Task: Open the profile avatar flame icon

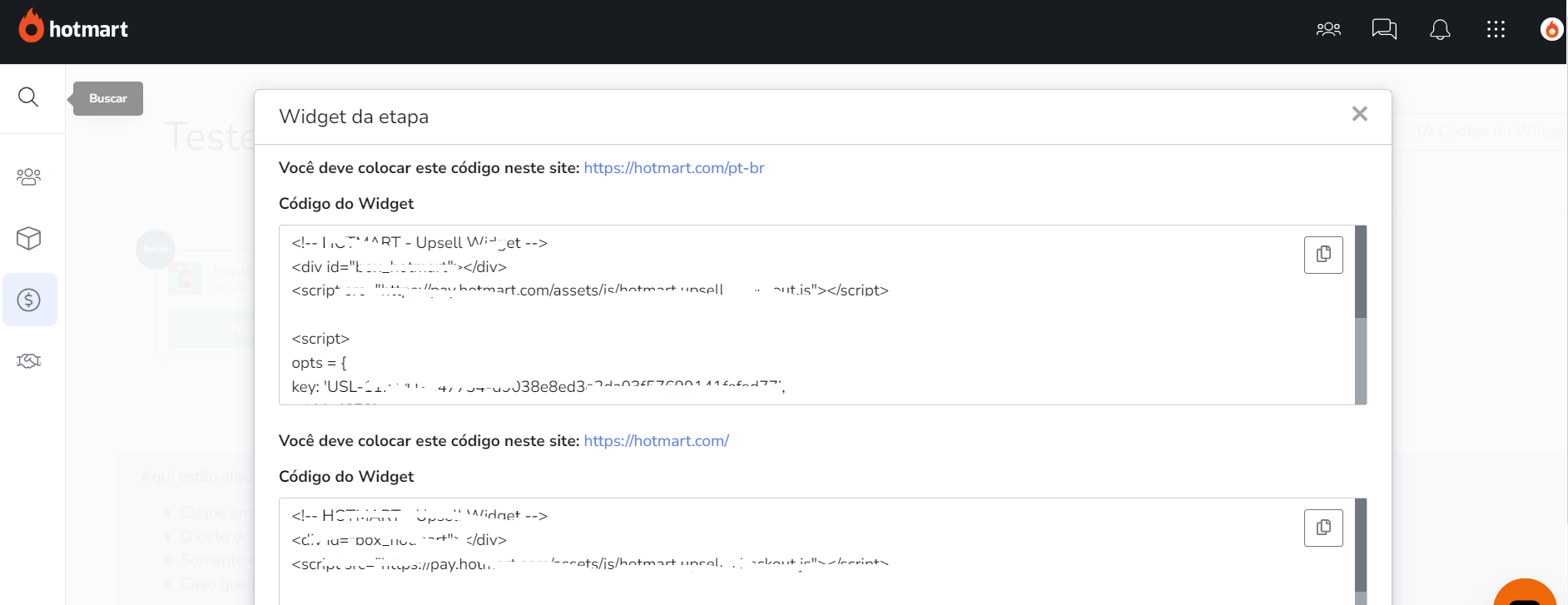Action: pos(1551,30)
